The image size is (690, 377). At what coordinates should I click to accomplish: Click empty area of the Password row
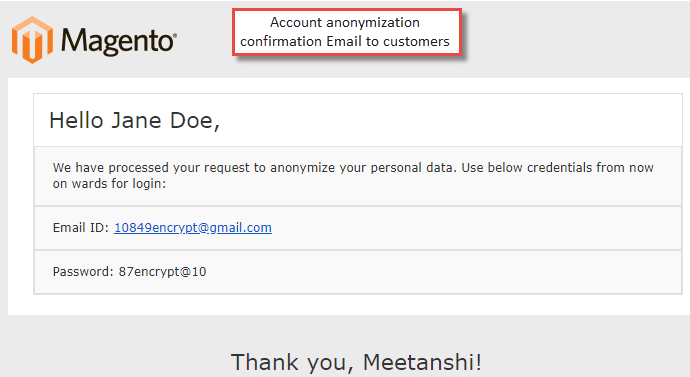pos(440,272)
